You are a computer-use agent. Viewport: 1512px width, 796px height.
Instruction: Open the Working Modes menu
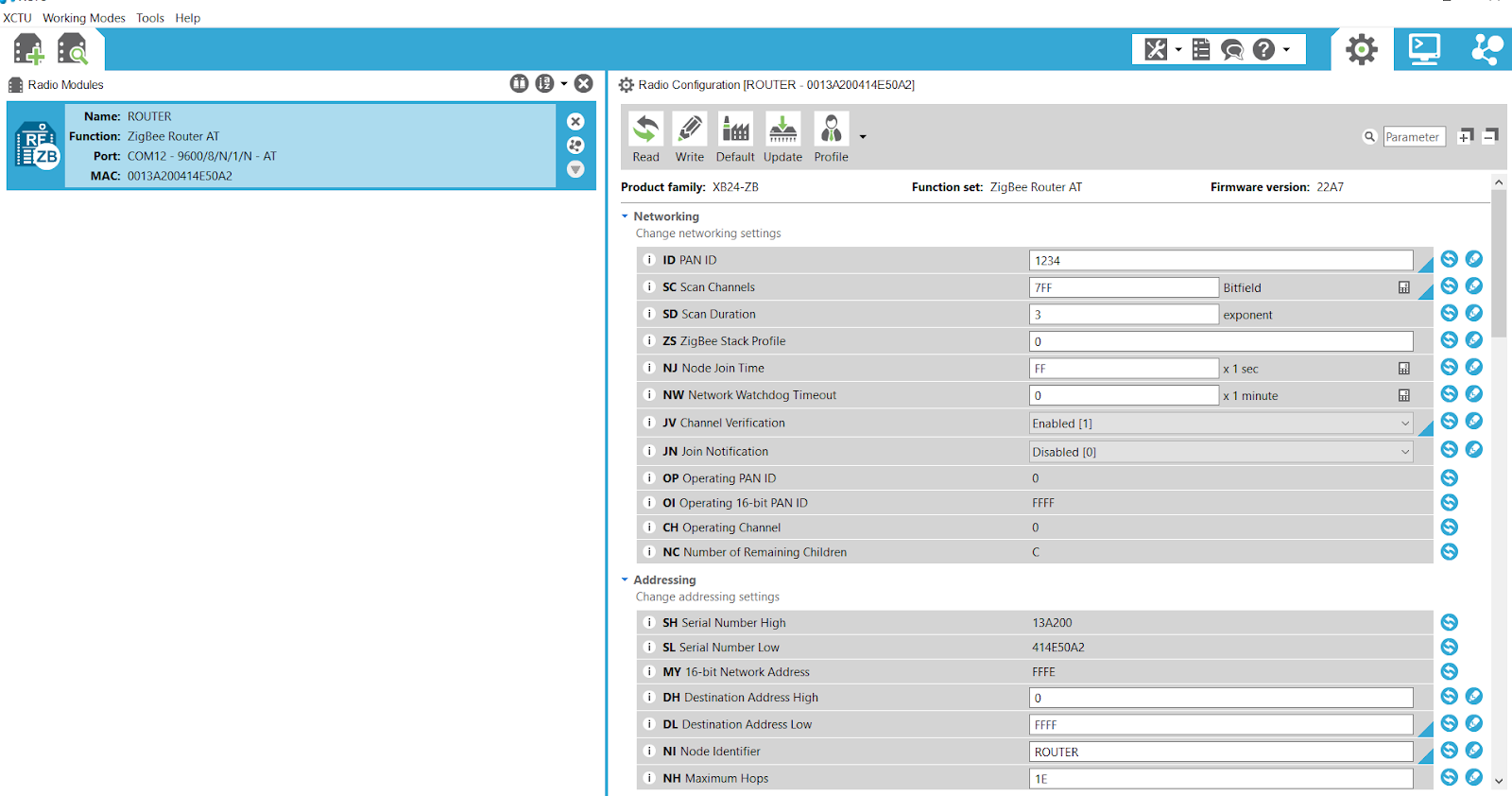pos(84,18)
